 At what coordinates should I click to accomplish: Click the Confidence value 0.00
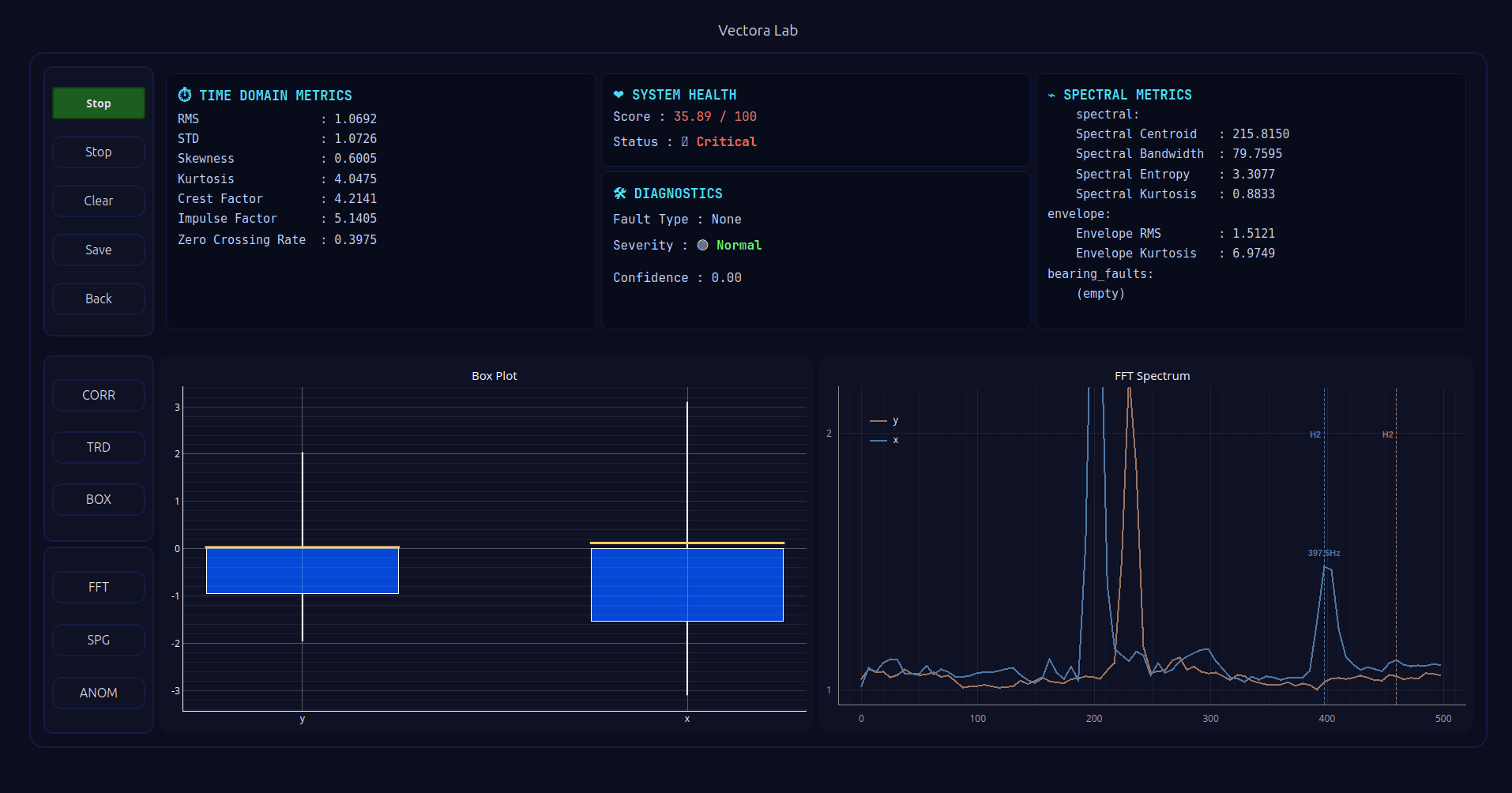(726, 278)
